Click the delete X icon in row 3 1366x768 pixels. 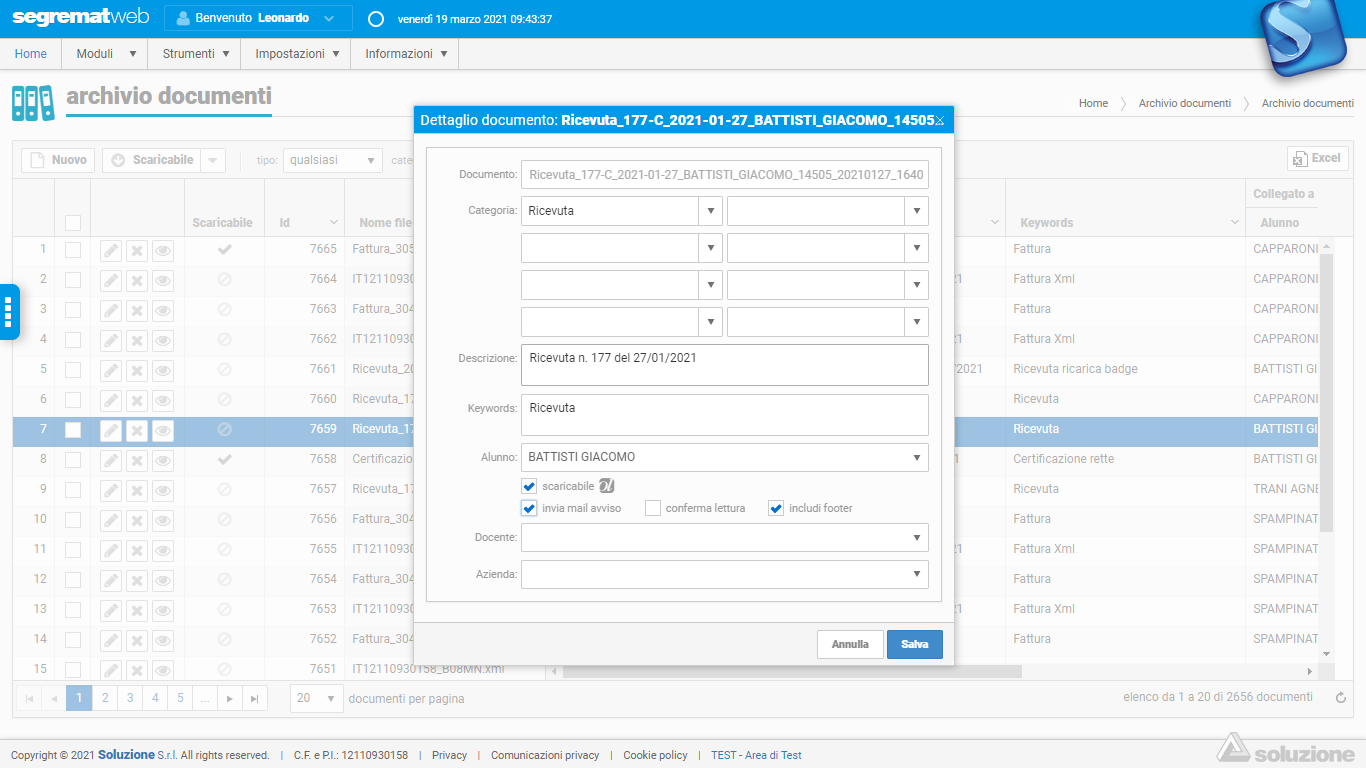137,310
